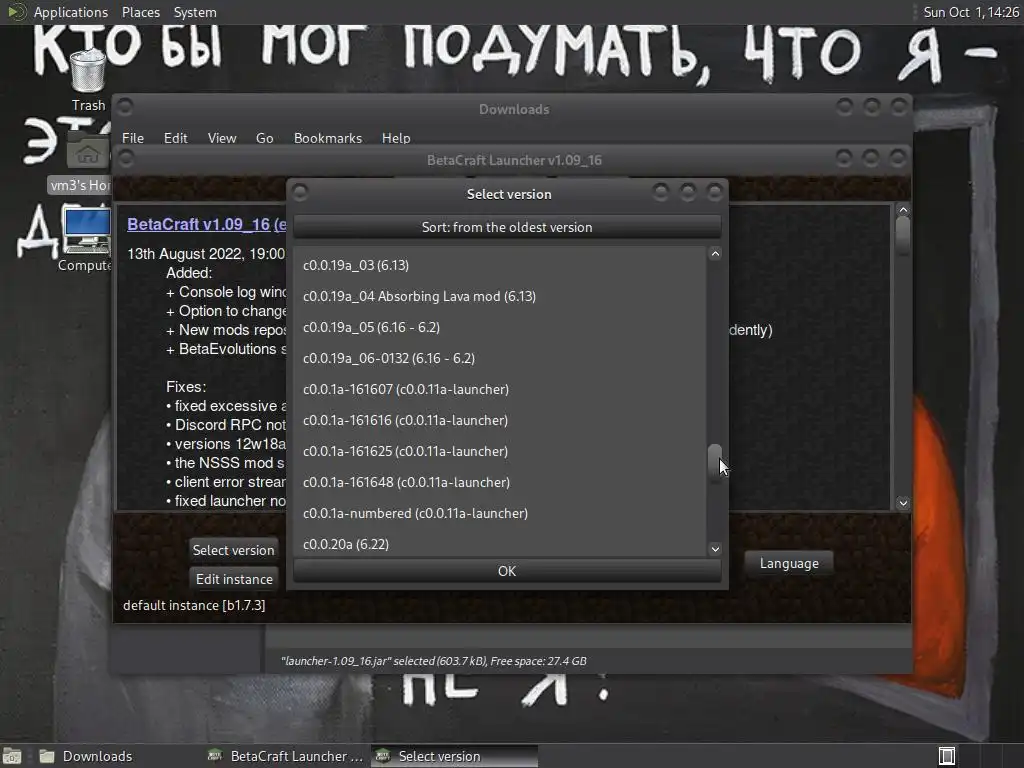Select c0.0.19a_04 Absorbing Lava mod
Image resolution: width=1024 pixels, height=768 pixels.
pyautogui.click(x=500, y=296)
